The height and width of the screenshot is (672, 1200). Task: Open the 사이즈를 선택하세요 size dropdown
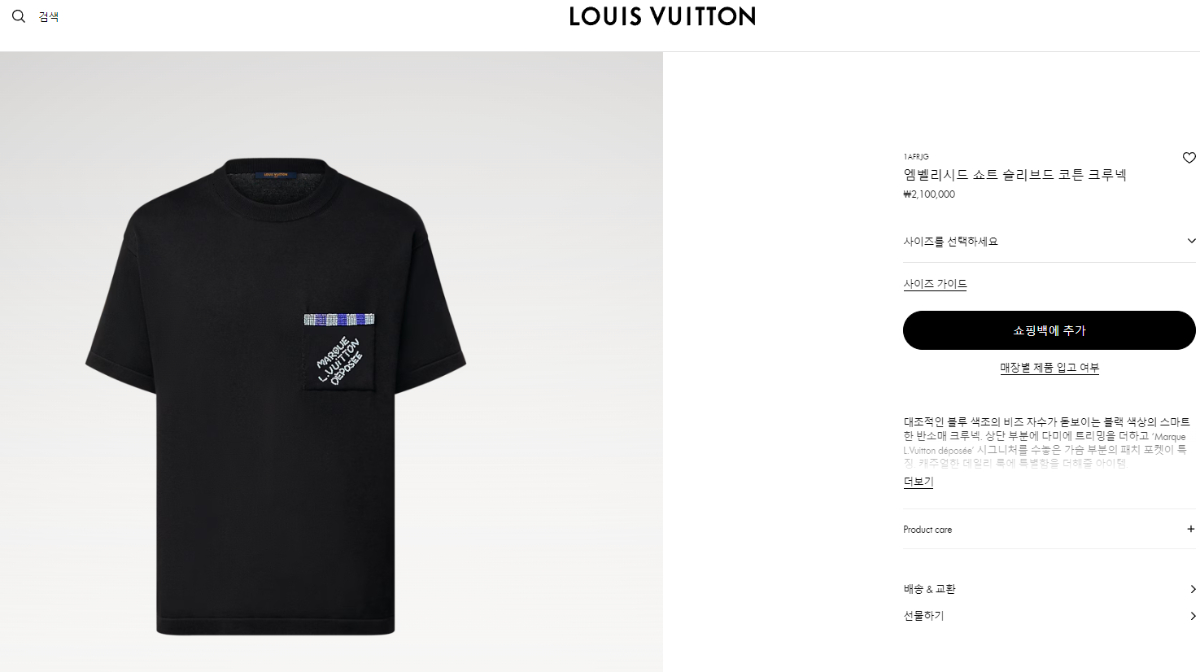coord(1049,241)
